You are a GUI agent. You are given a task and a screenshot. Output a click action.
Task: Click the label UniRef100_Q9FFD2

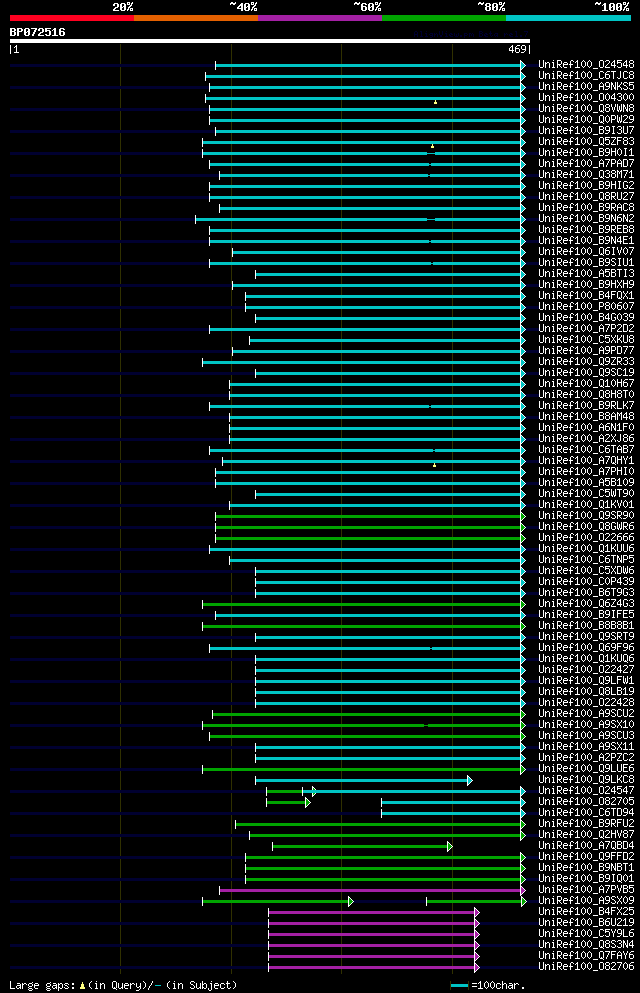(x=586, y=857)
